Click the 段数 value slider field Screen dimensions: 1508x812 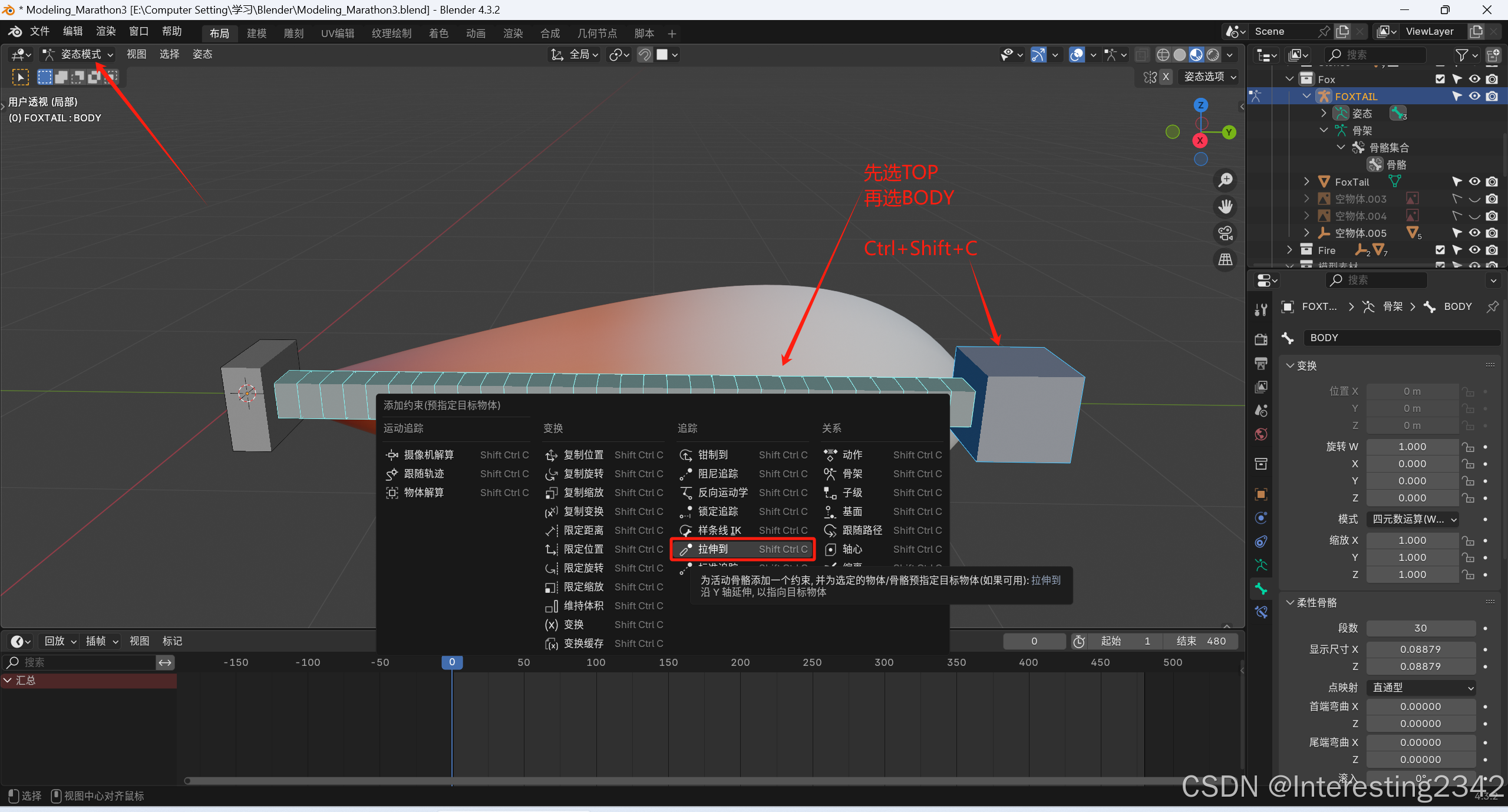(x=1420, y=628)
